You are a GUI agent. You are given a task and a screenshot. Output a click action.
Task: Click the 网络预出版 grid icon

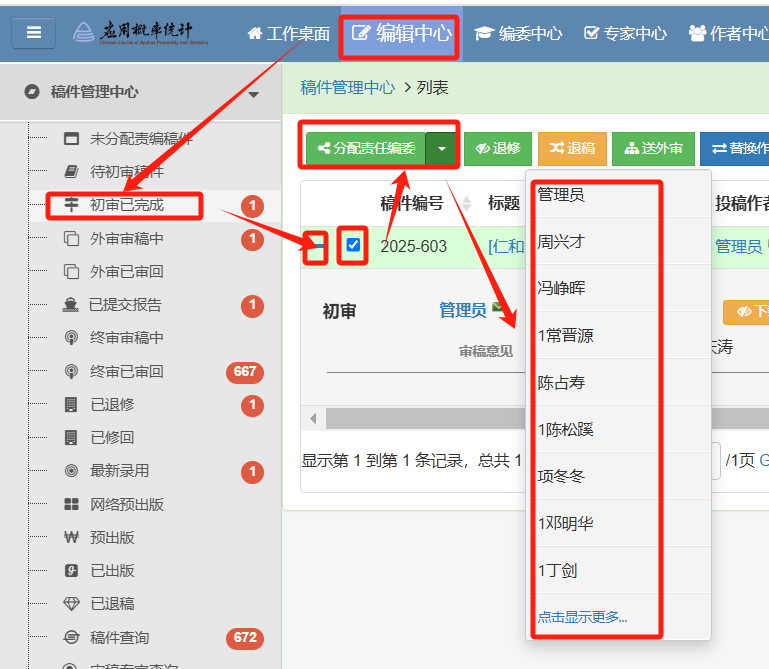[71, 504]
